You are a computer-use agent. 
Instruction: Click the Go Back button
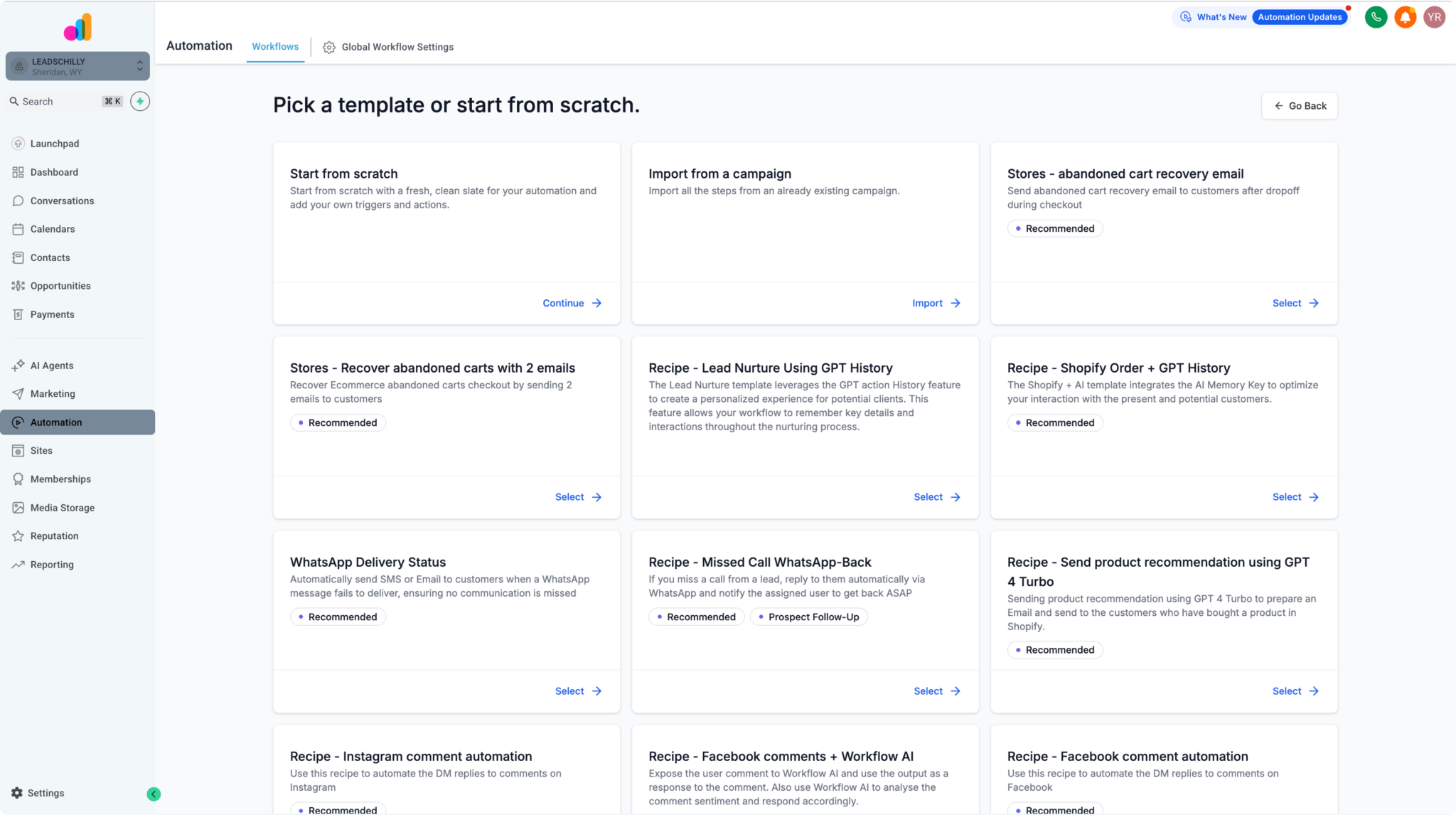coord(1300,106)
